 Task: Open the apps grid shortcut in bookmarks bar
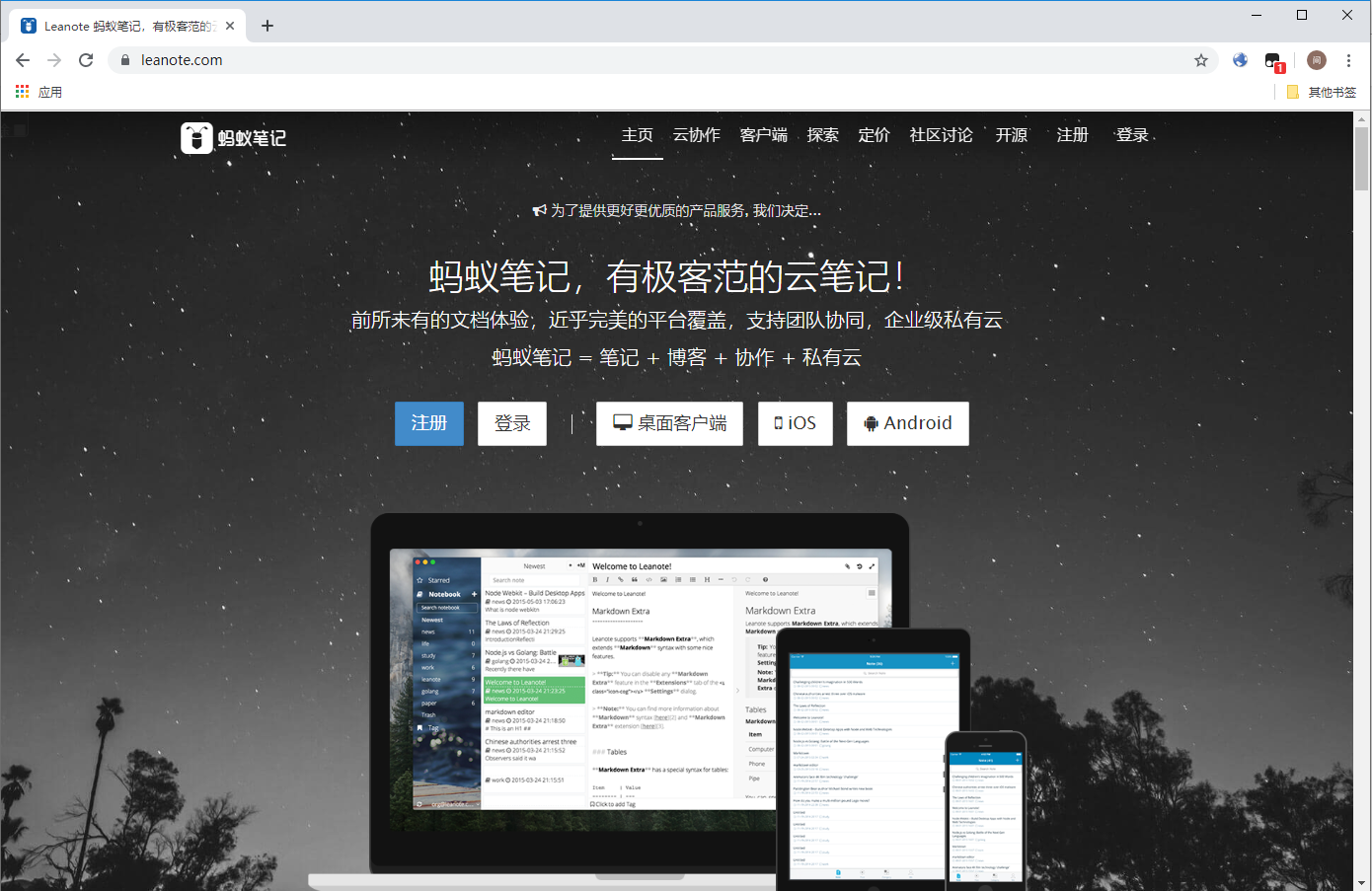click(x=22, y=92)
